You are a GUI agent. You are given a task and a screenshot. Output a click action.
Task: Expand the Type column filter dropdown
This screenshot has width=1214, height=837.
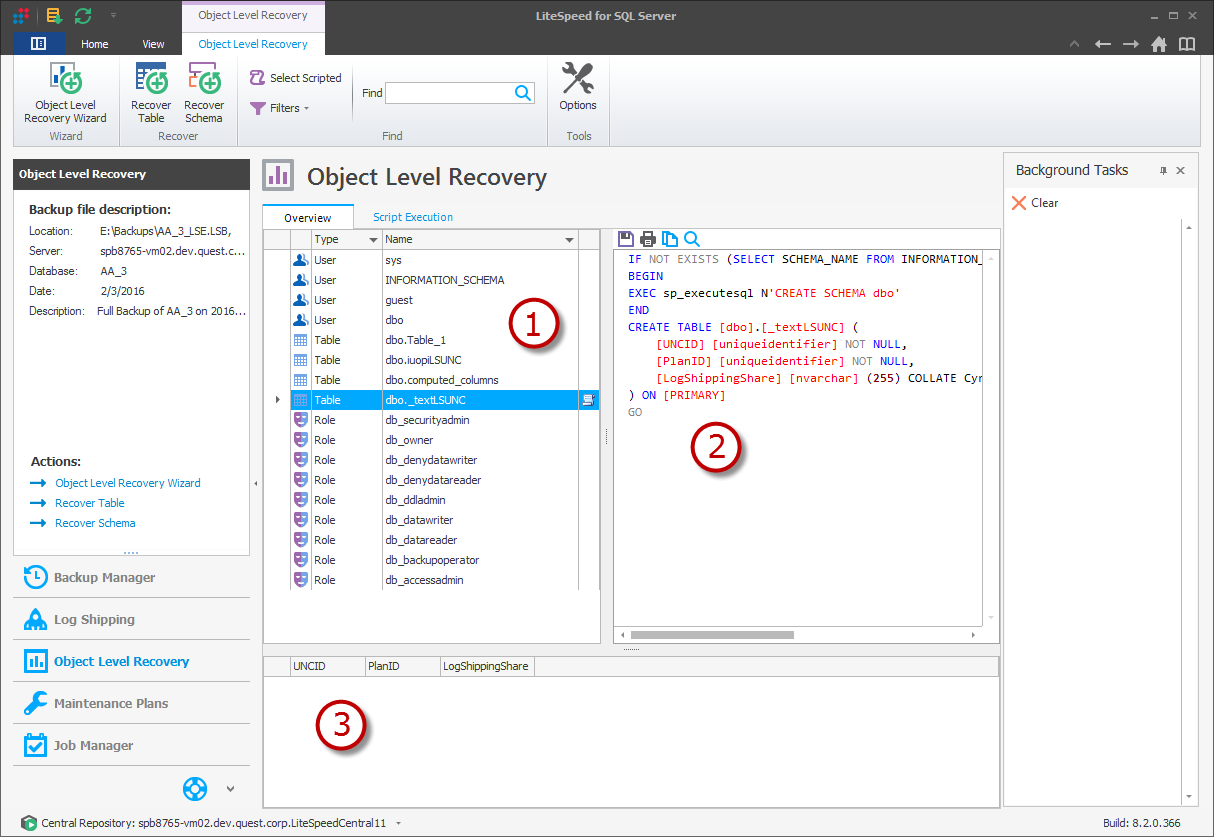click(374, 240)
